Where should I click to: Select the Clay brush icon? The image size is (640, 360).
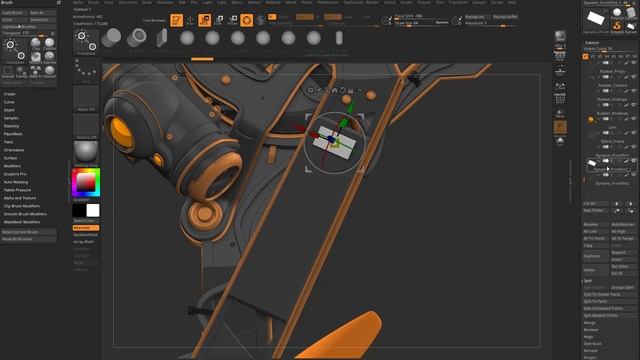[36, 44]
